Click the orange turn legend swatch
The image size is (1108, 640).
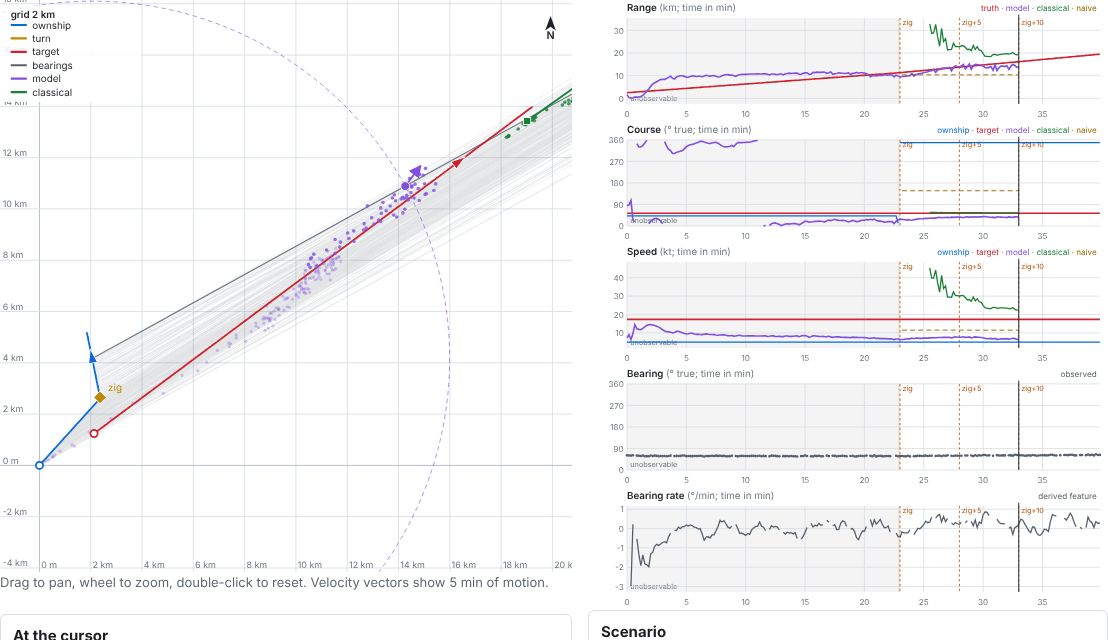pos(19,39)
